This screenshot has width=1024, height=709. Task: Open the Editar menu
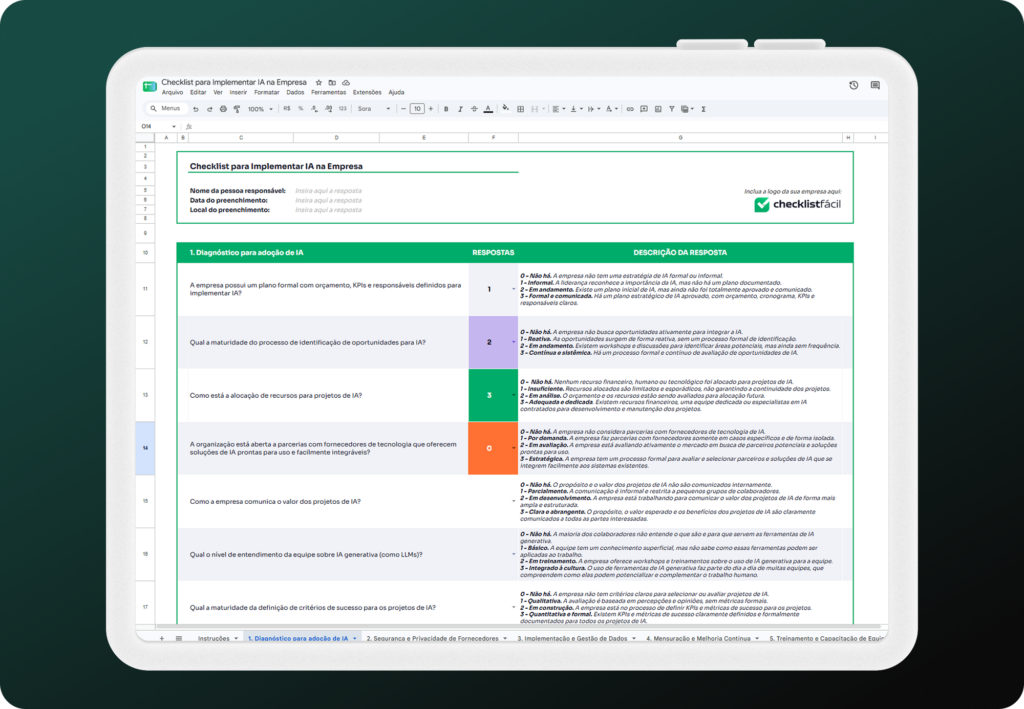(198, 92)
